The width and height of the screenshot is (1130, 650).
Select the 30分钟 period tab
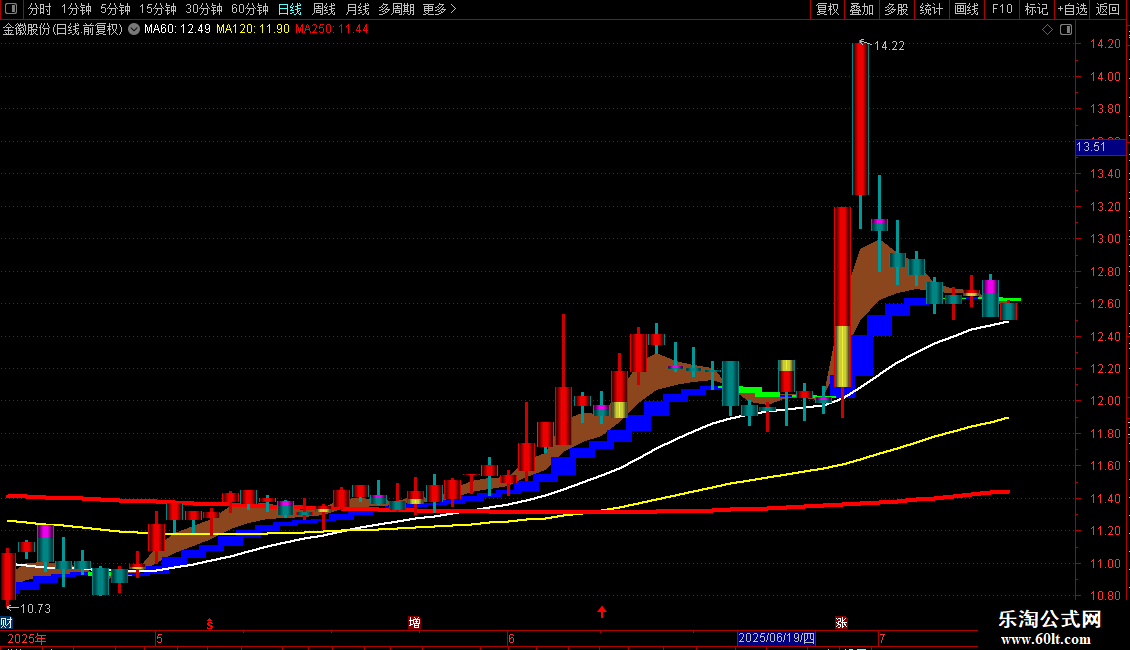coord(204,9)
